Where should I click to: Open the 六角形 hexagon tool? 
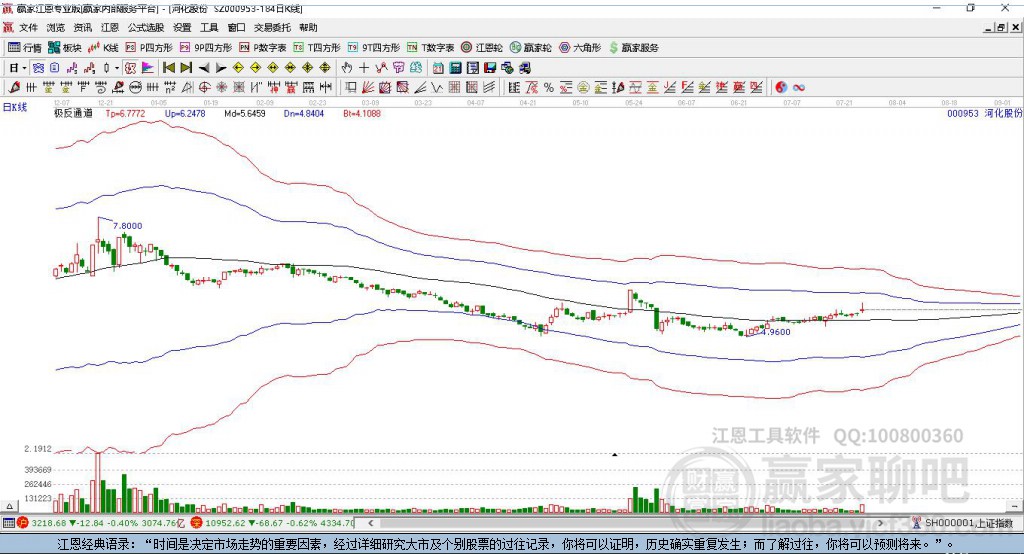(580, 48)
